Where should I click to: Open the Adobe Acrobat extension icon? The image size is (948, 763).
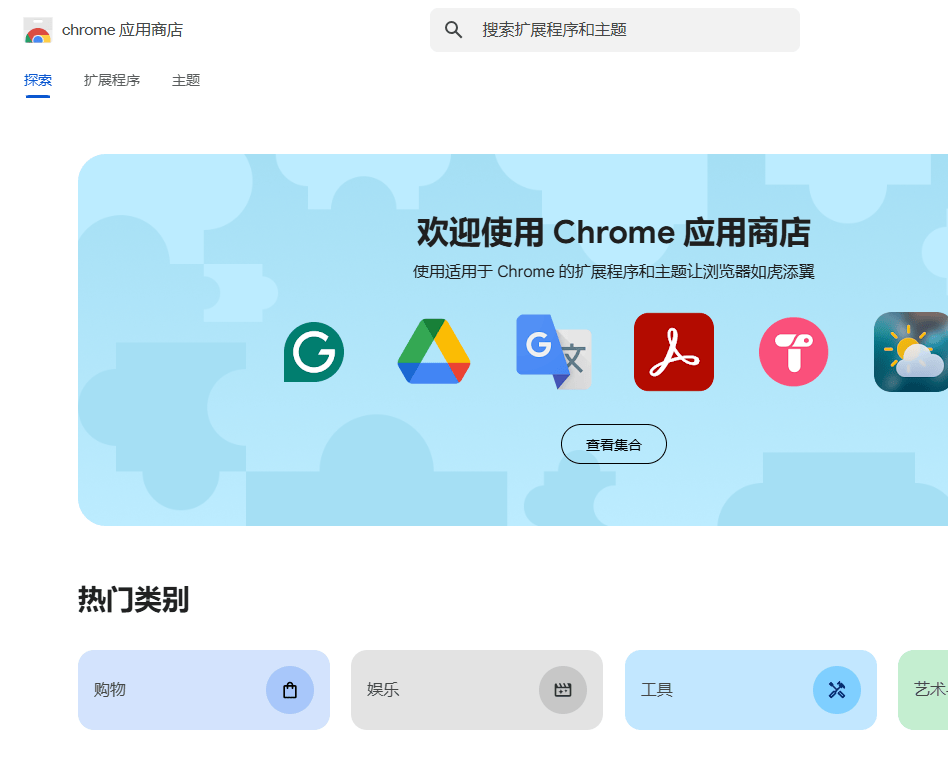[x=674, y=352]
